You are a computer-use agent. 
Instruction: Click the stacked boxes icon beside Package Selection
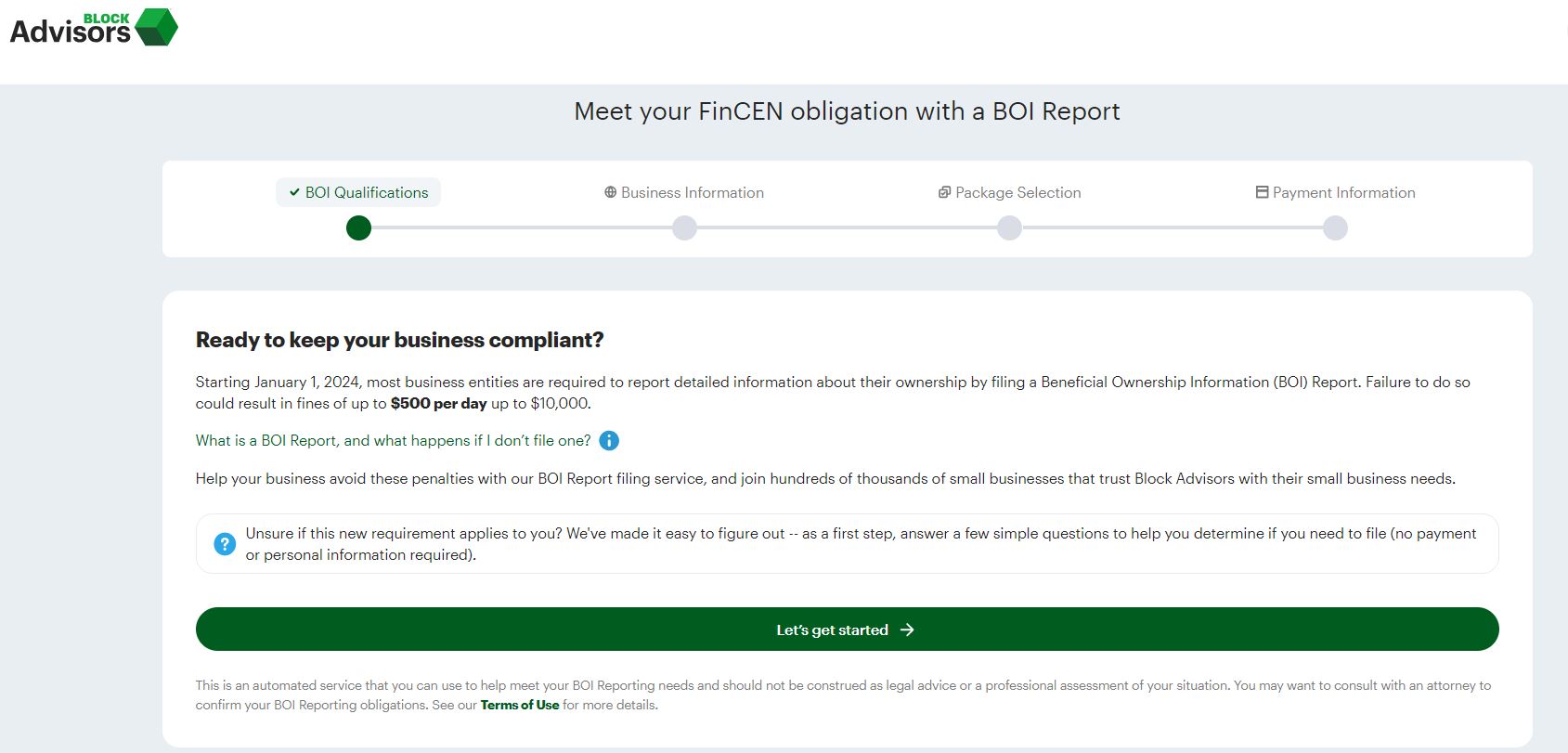[944, 192]
